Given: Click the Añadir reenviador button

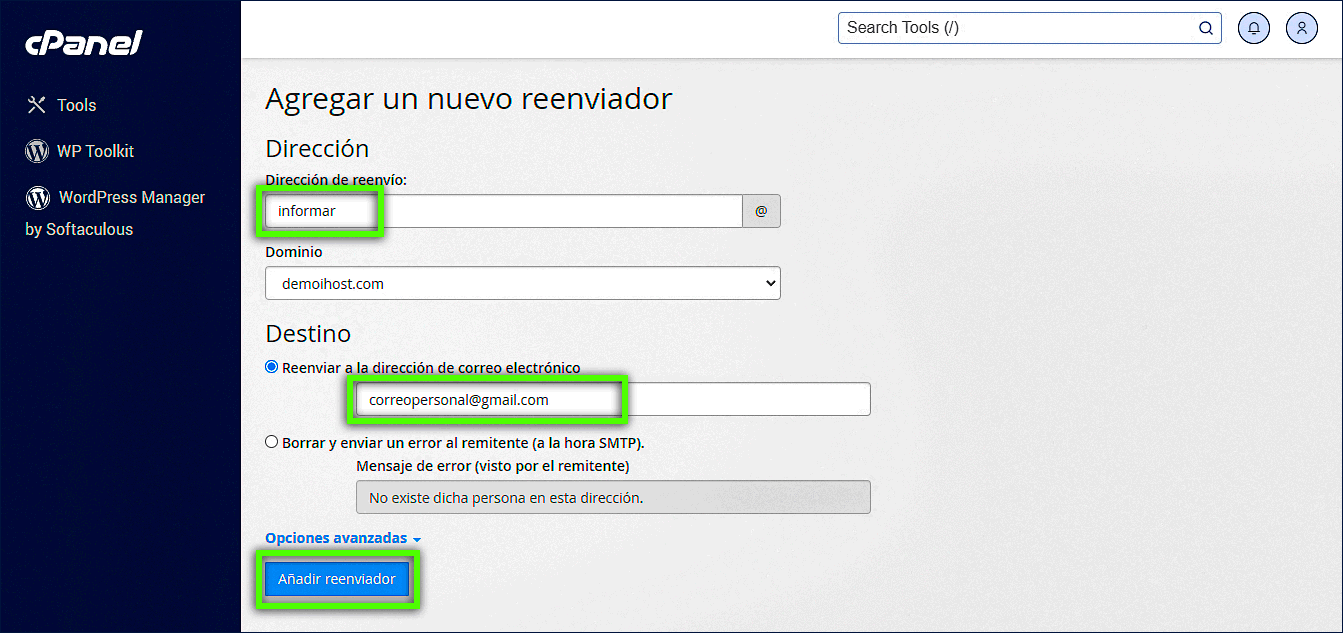Looking at the screenshot, I should coord(336,578).
